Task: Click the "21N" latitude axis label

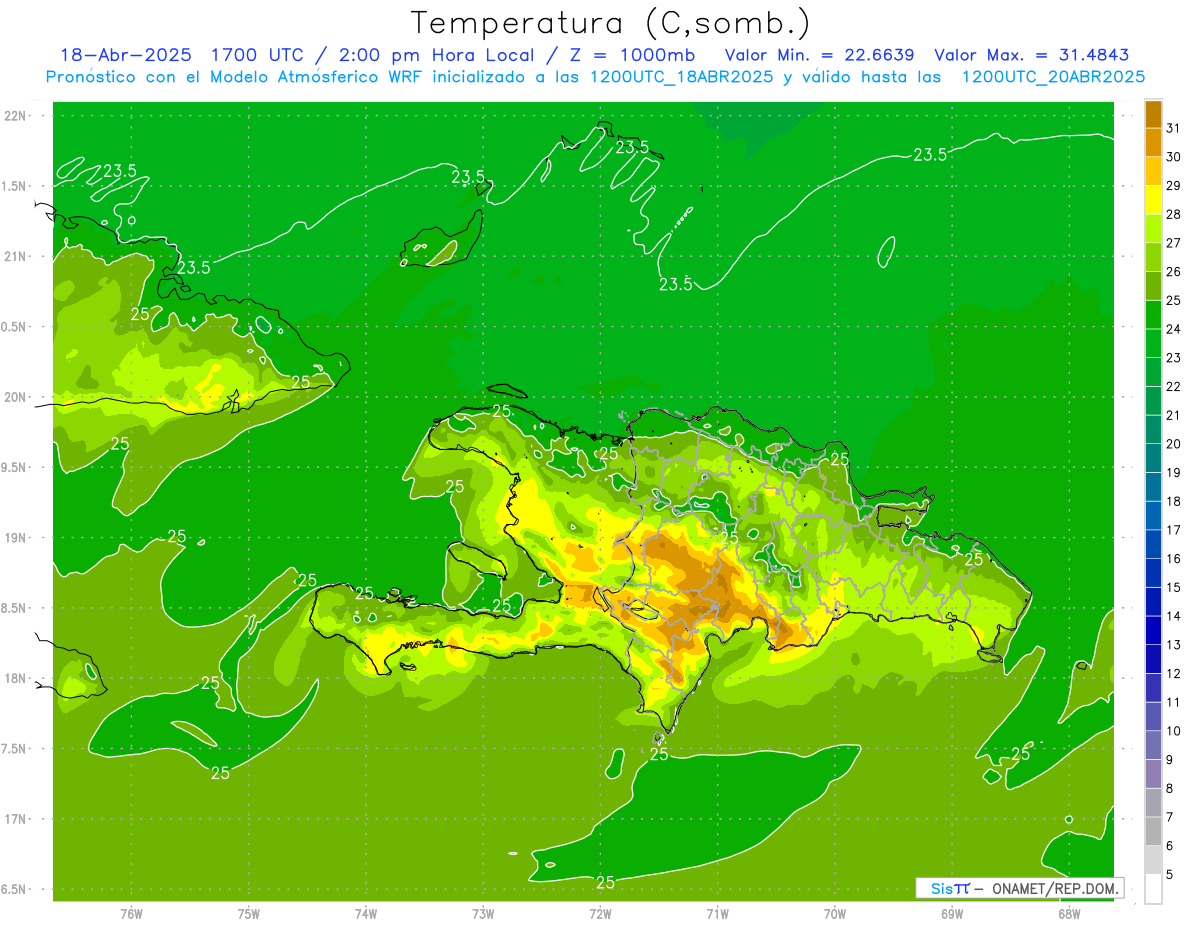Action: pyautogui.click(x=16, y=256)
